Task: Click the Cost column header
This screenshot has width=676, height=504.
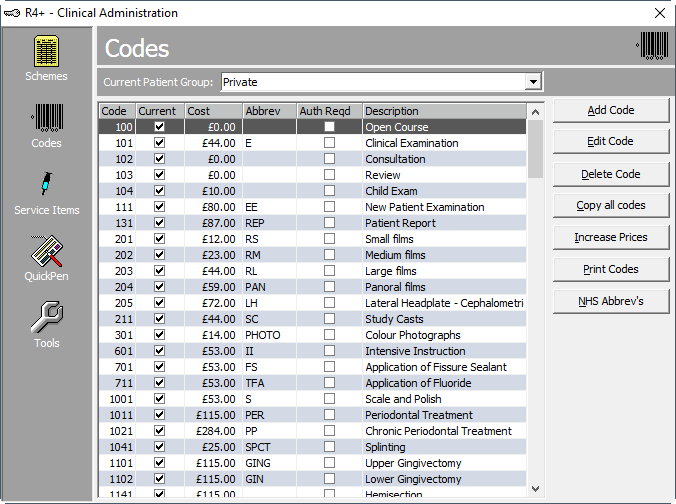Action: [213, 111]
